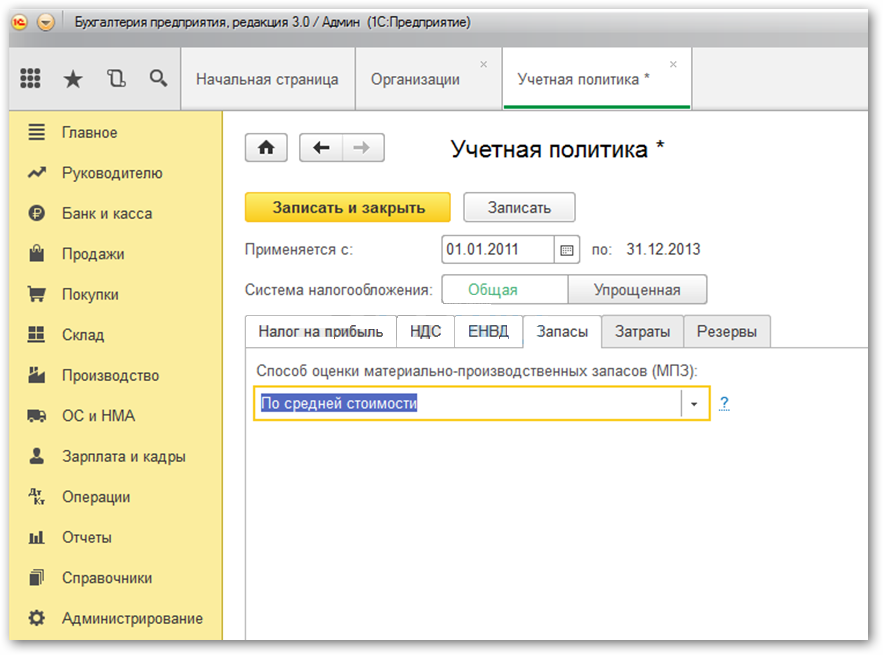The image size is (883, 655).
Task: Open Покупки section label
Action: [90, 295]
